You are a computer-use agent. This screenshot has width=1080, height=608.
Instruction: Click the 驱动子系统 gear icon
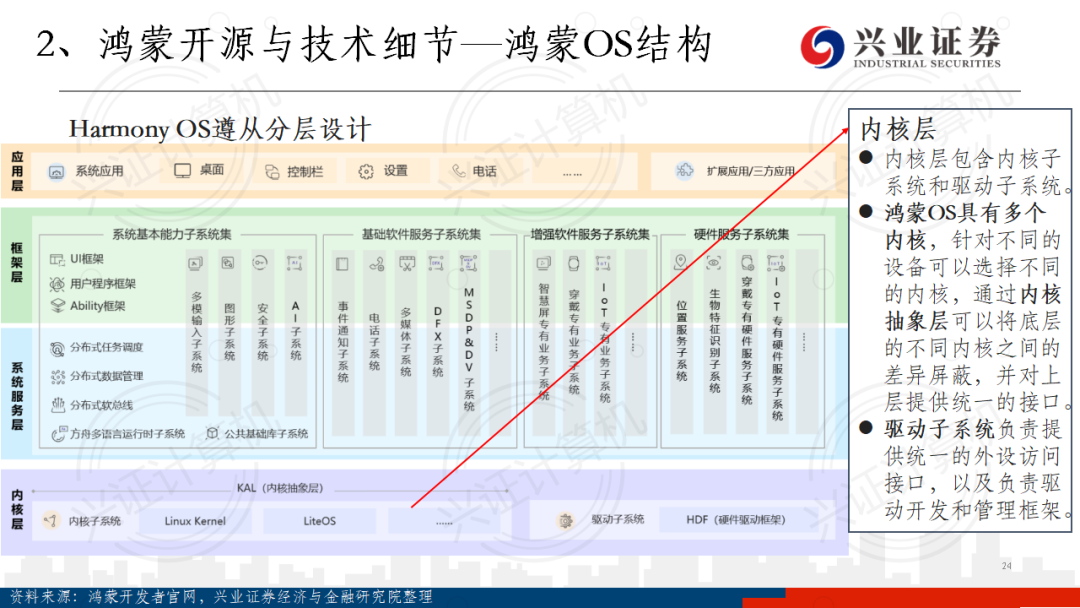(566, 520)
